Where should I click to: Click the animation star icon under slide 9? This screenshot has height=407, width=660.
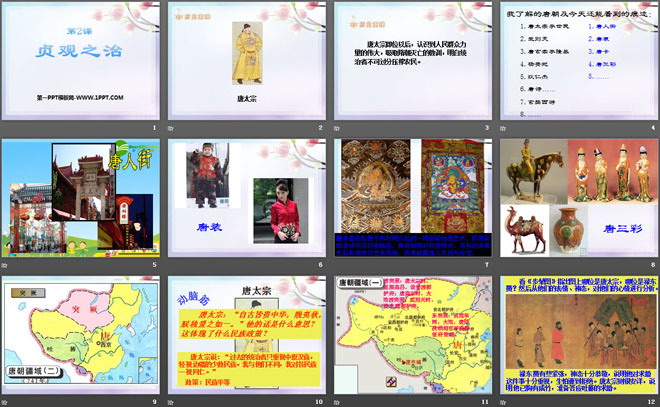tap(5, 402)
